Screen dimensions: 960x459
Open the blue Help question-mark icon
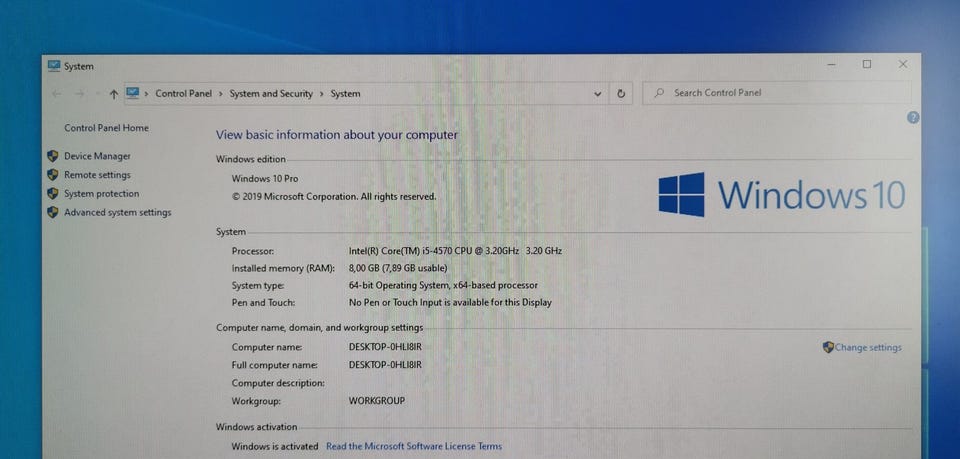point(912,118)
